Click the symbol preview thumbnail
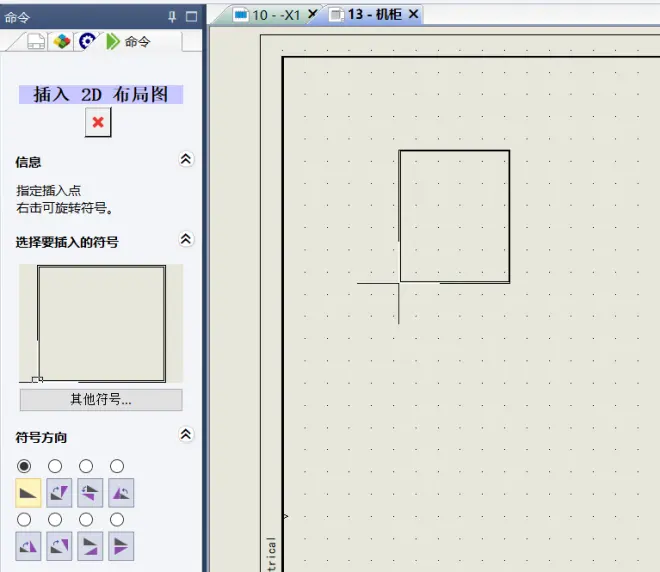Viewport: 660px width, 572px height. pyautogui.click(x=101, y=323)
